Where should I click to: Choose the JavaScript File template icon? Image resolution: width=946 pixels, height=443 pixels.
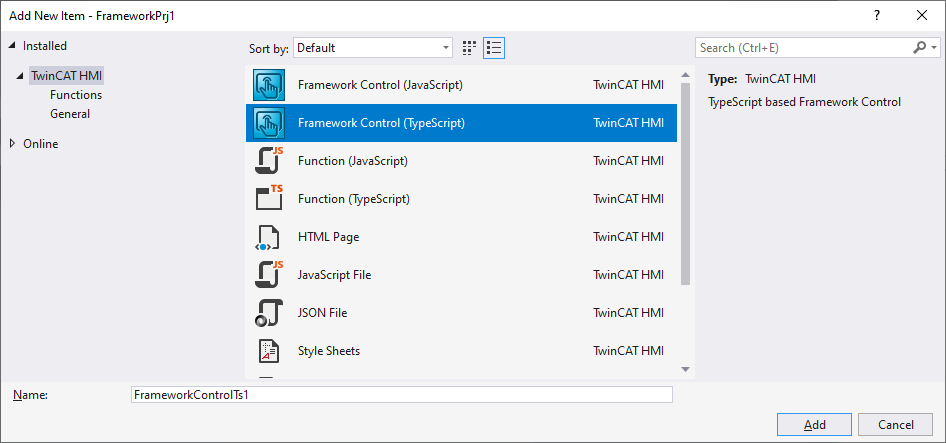tap(268, 275)
